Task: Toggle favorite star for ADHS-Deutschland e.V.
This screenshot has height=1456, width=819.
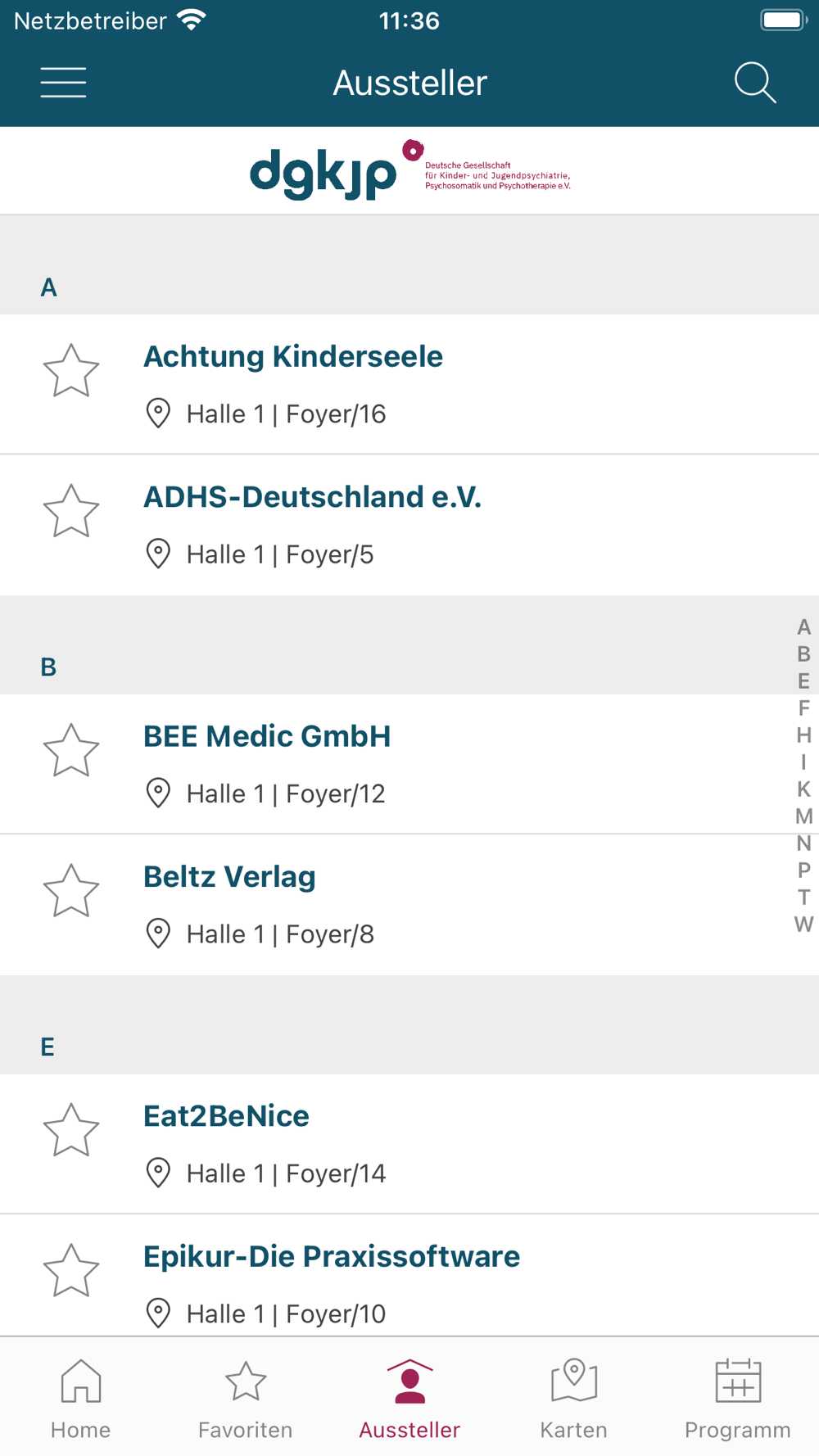Action: tap(71, 511)
